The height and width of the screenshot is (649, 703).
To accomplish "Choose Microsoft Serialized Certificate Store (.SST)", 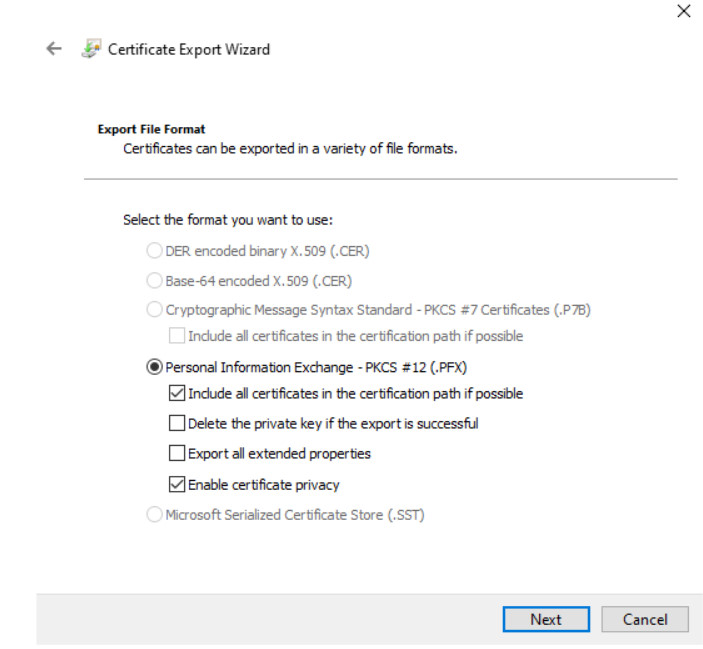I will [155, 515].
